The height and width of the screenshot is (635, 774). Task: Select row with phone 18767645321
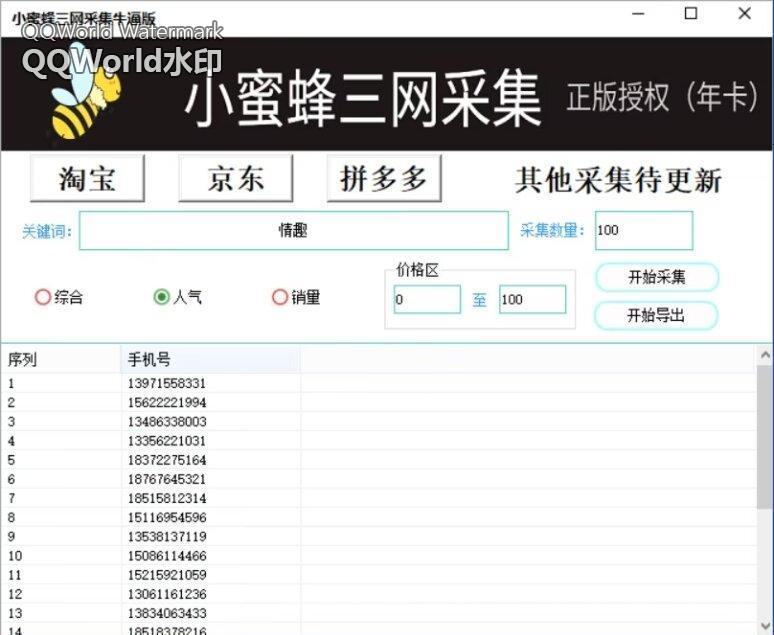(x=378, y=479)
